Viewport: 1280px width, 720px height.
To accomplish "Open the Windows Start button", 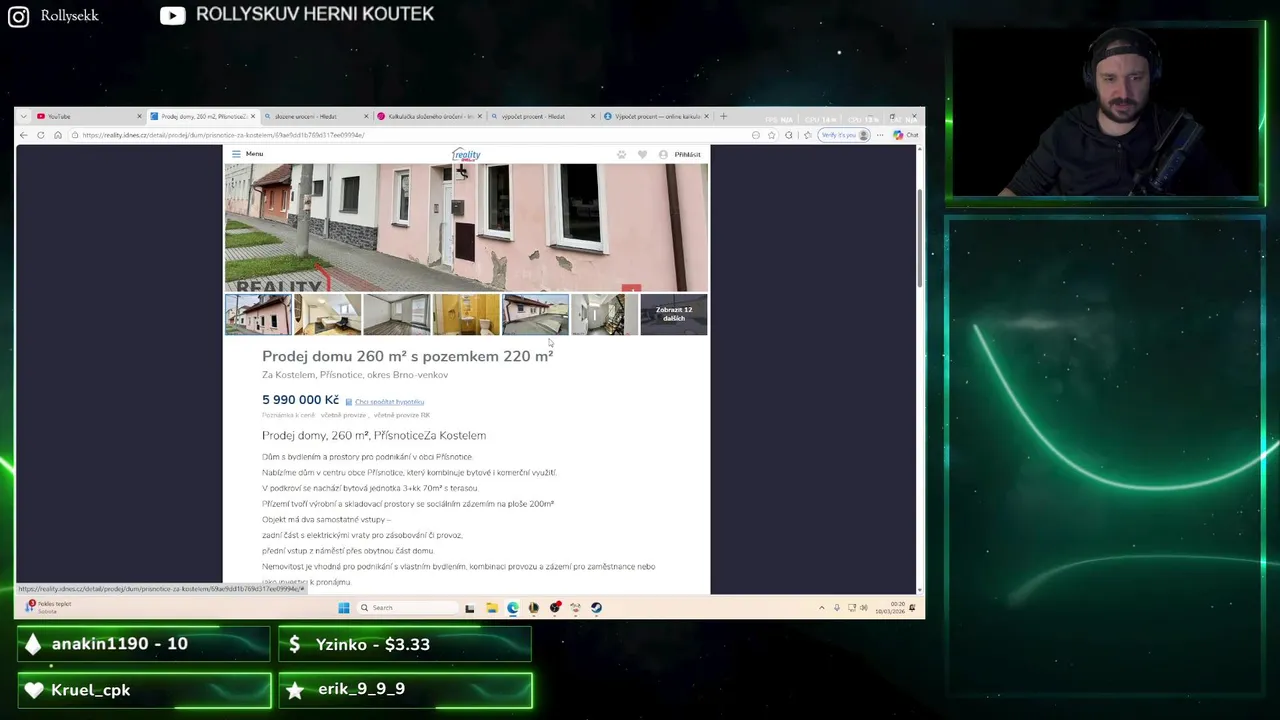I will tap(344, 607).
